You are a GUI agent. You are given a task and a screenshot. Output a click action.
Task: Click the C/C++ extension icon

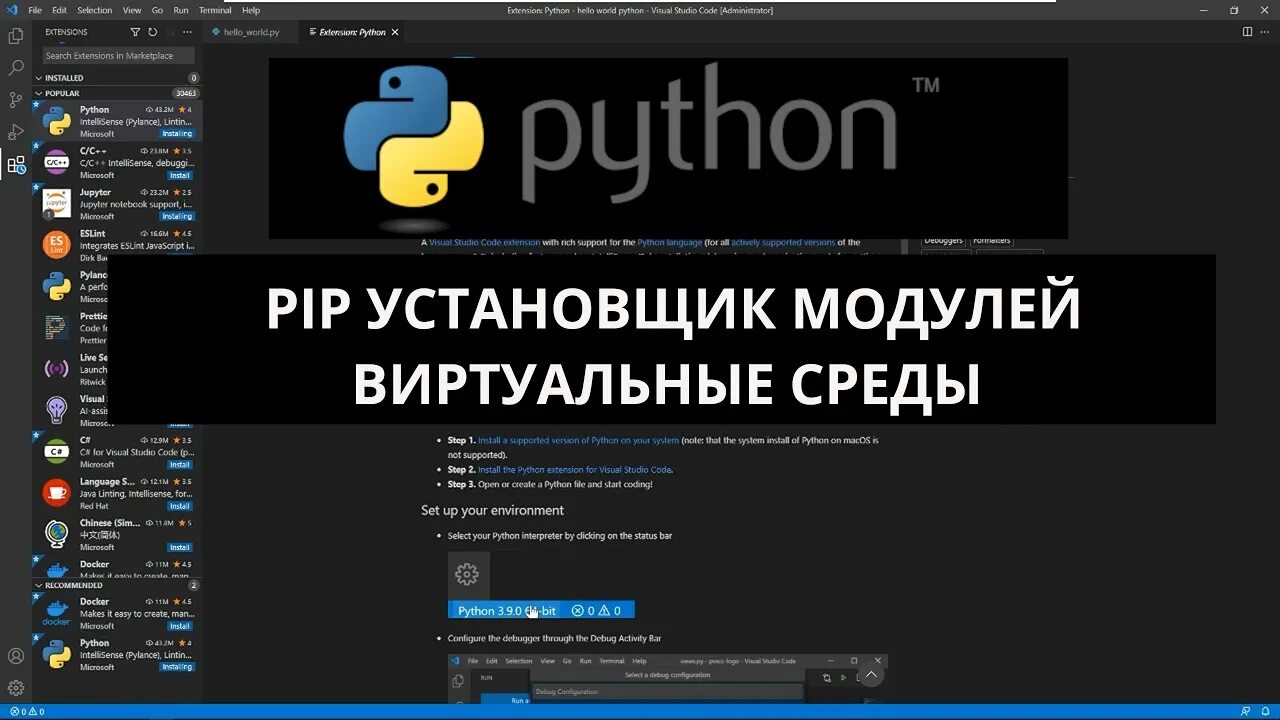click(x=57, y=162)
